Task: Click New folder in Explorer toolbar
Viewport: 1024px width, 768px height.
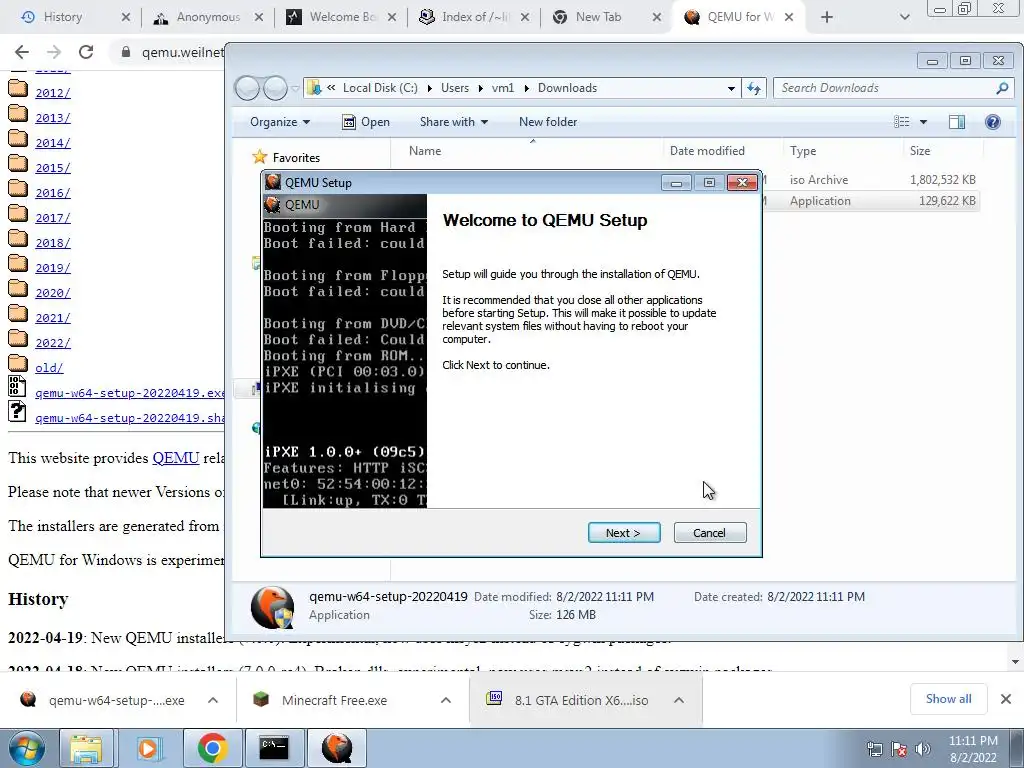Action: click(548, 122)
